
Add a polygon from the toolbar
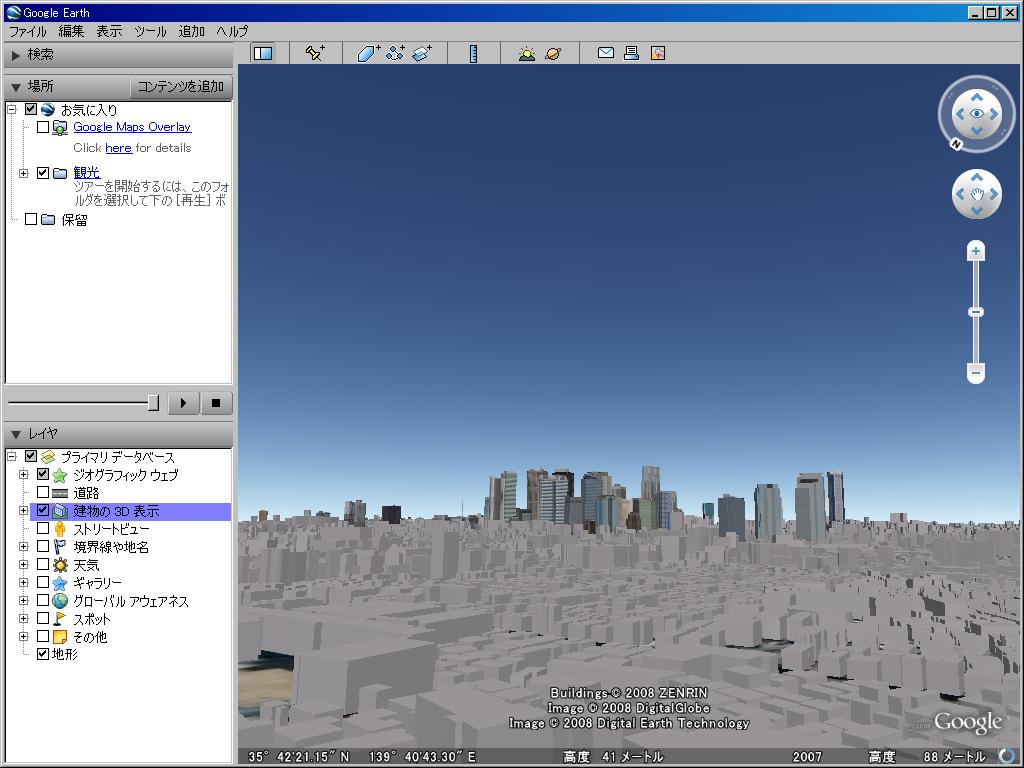pyautogui.click(x=368, y=53)
